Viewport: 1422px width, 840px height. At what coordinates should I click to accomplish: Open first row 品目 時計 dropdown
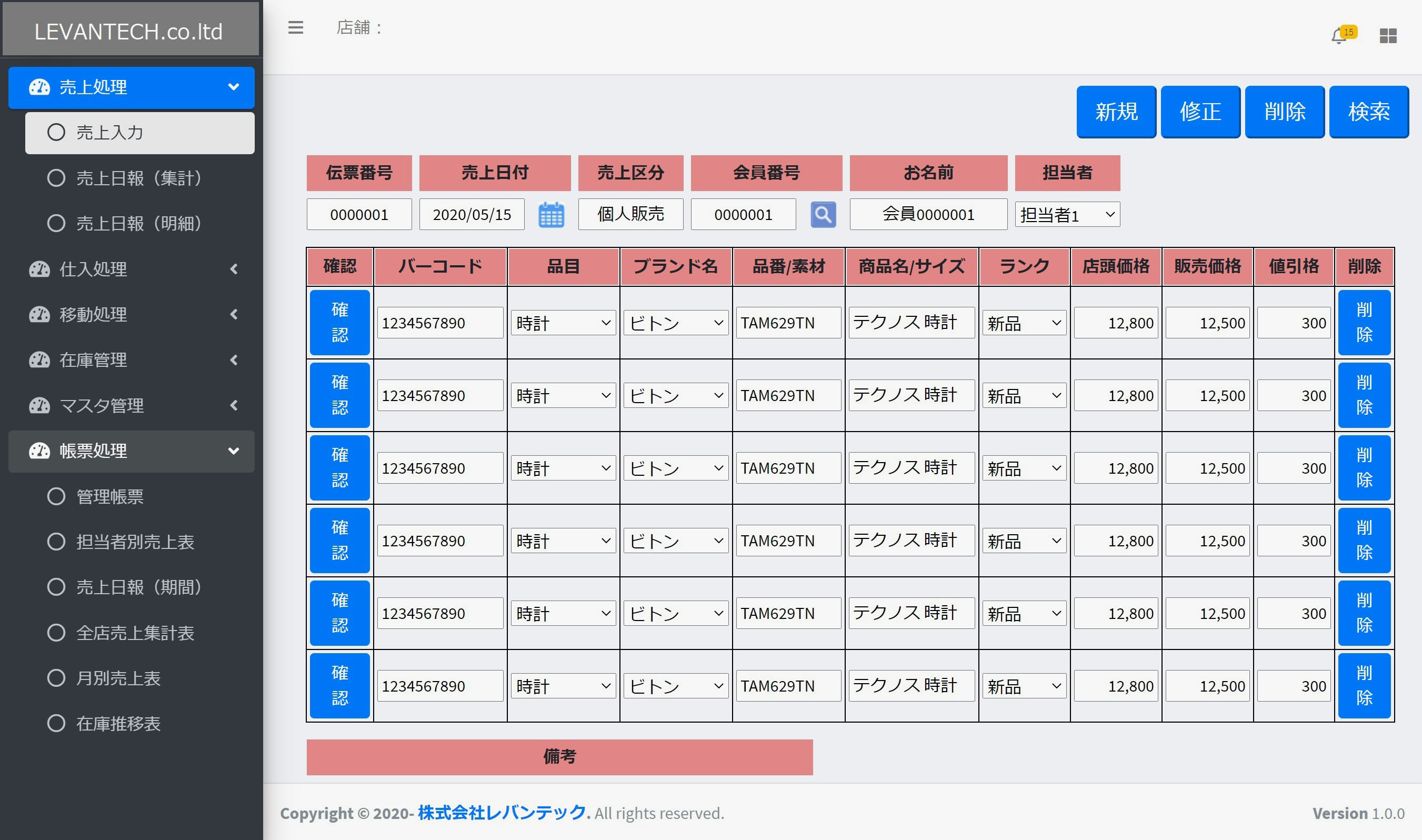point(563,323)
